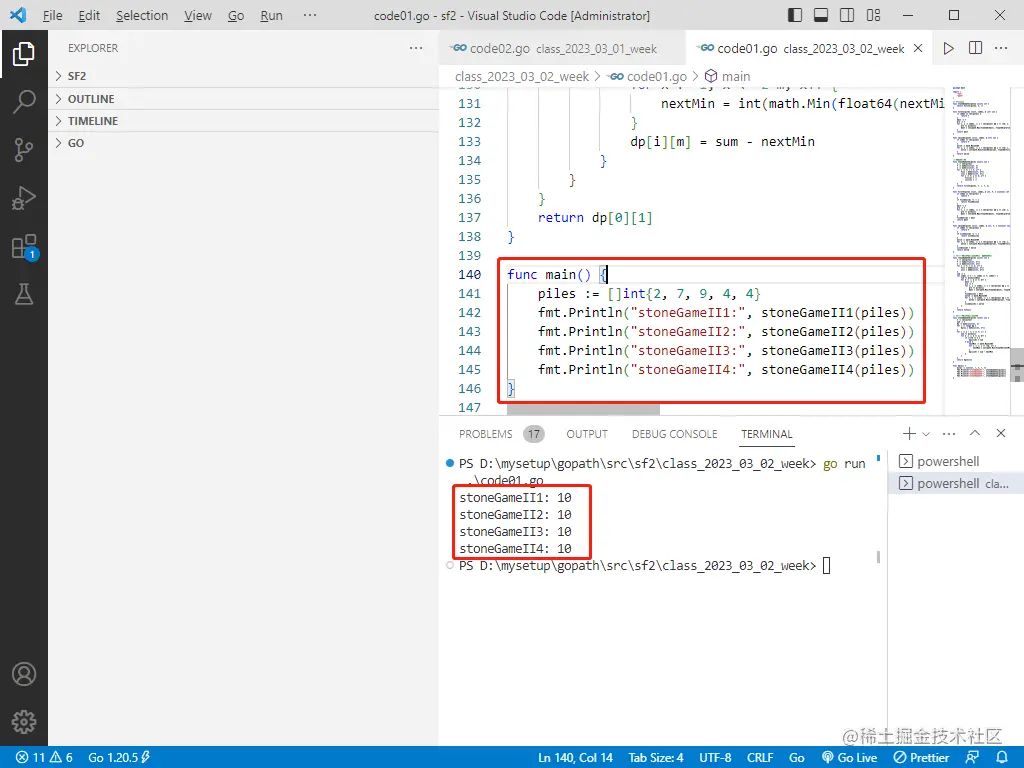Click UTF-8 encoding in status bar
1024x768 pixels.
coord(715,758)
